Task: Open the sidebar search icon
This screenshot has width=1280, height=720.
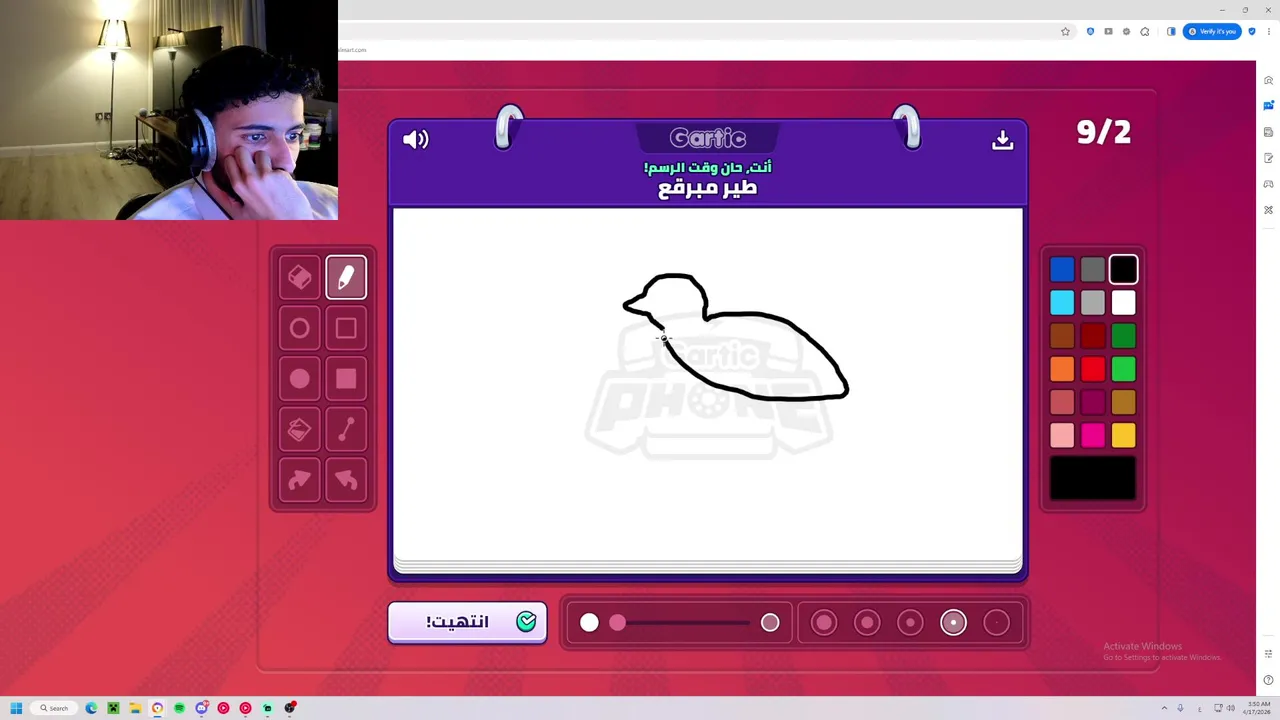Action: coord(1268,80)
